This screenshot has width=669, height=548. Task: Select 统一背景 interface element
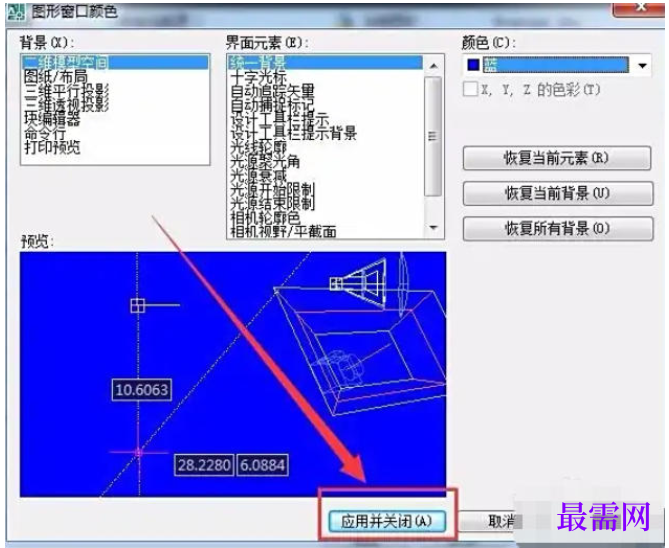[325, 62]
